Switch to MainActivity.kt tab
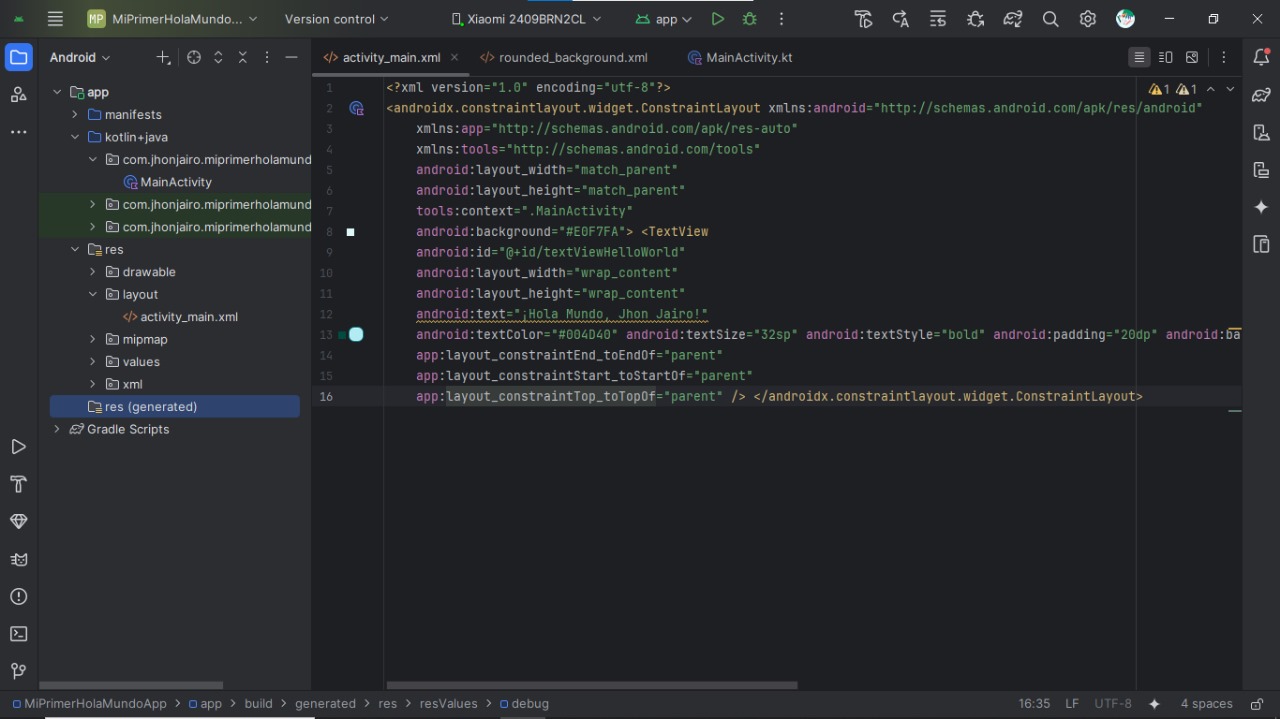The image size is (1280, 719). click(740, 58)
